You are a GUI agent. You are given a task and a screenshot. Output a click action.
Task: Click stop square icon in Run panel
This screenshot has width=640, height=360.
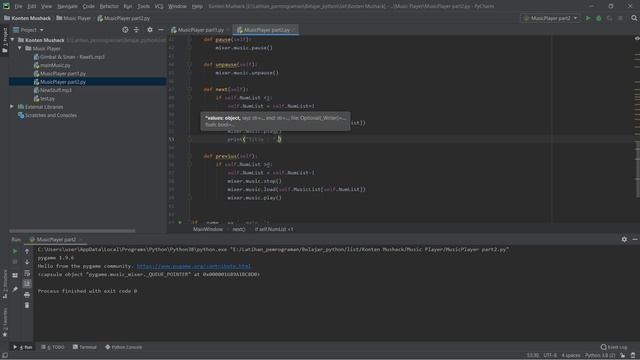point(15,262)
